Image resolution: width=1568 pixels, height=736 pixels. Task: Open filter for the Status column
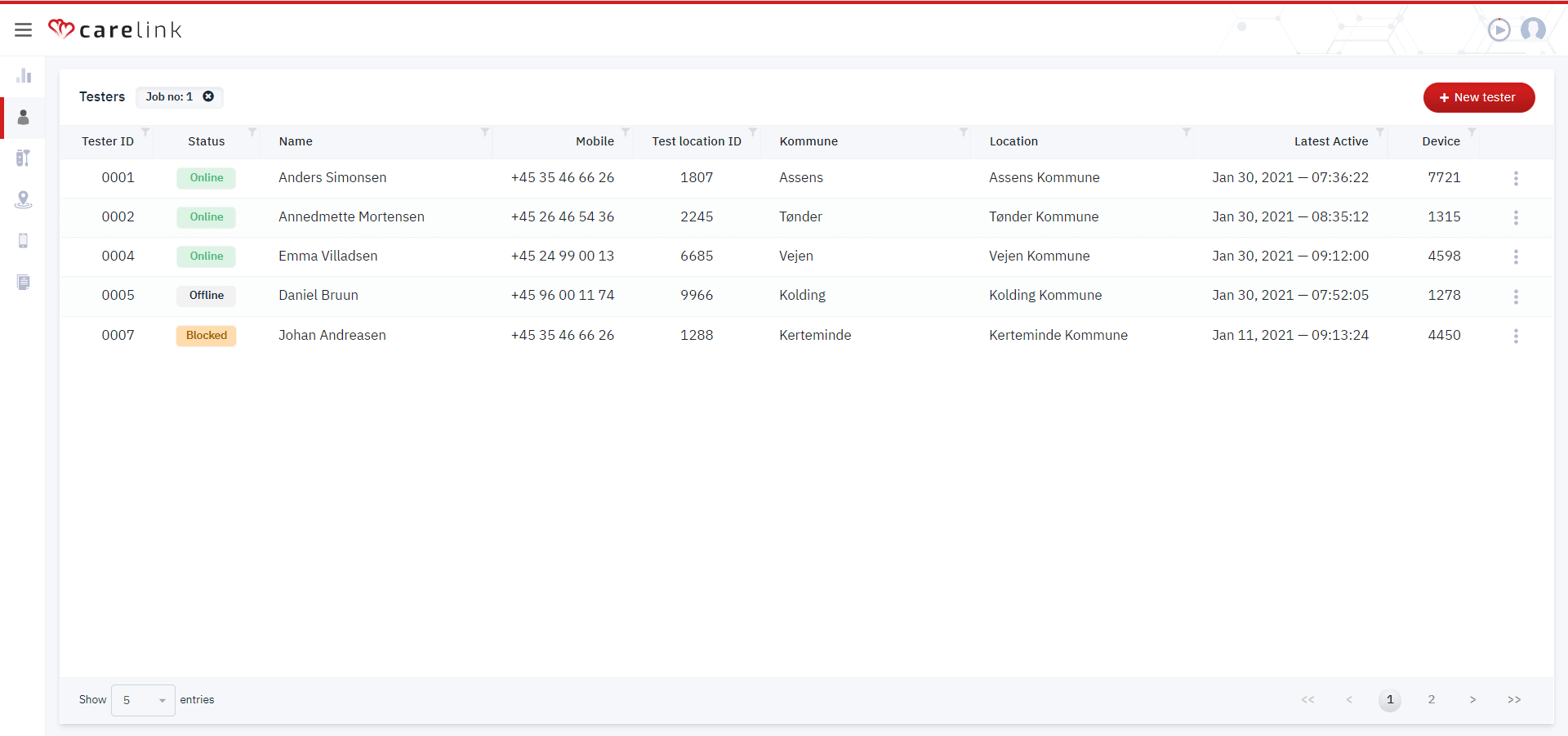click(x=252, y=132)
